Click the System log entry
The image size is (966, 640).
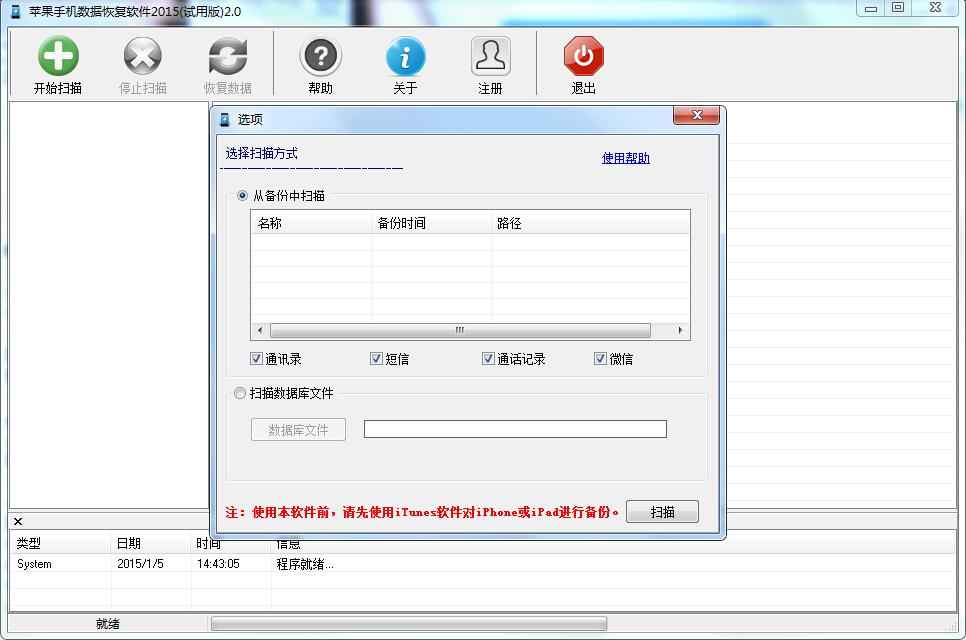coord(34,564)
